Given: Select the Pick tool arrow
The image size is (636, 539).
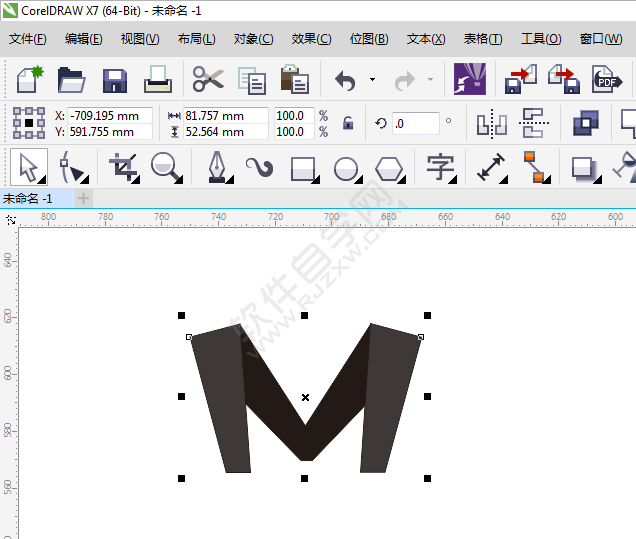Looking at the screenshot, I should [29, 166].
